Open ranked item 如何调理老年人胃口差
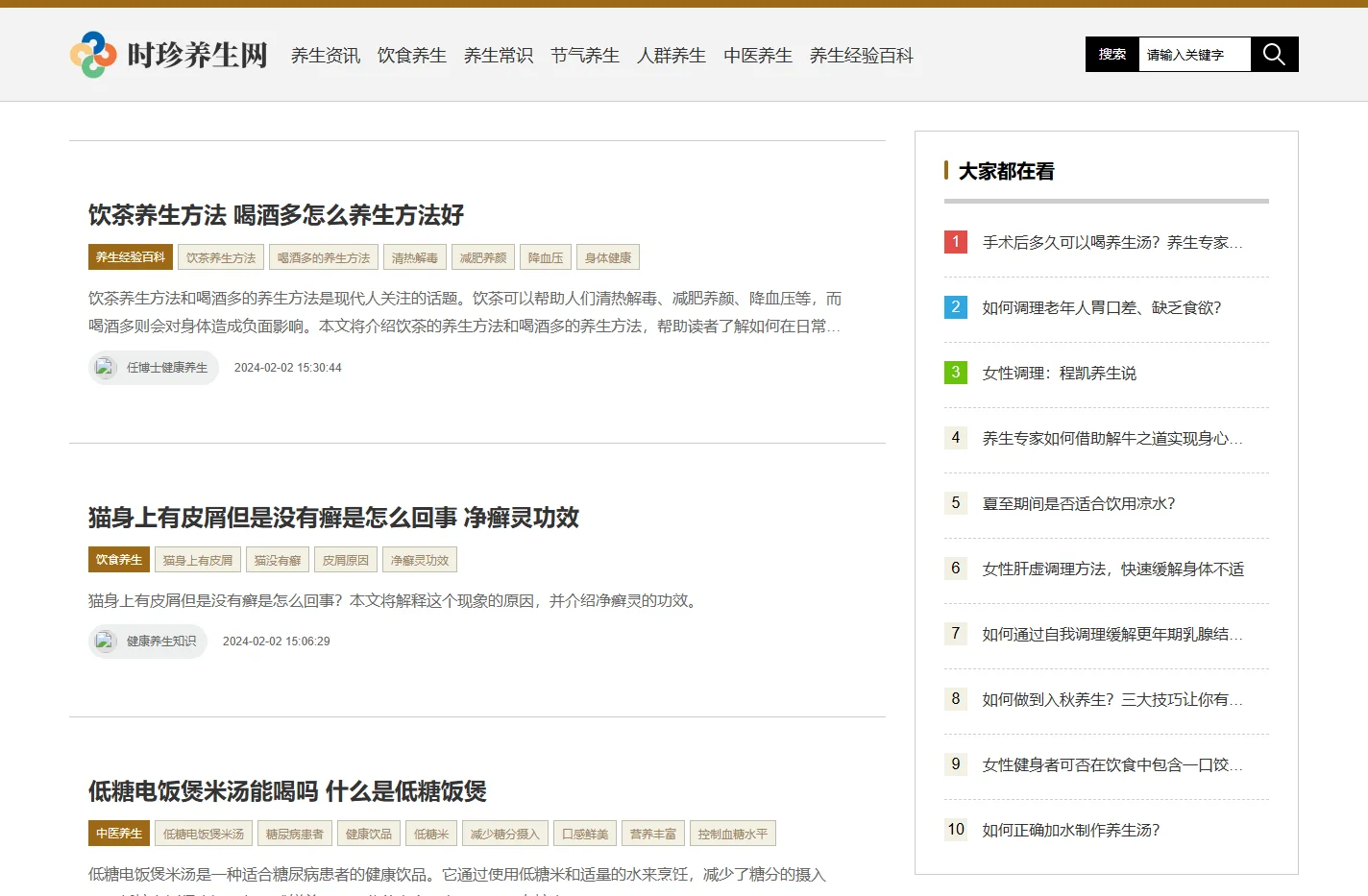 (1102, 308)
